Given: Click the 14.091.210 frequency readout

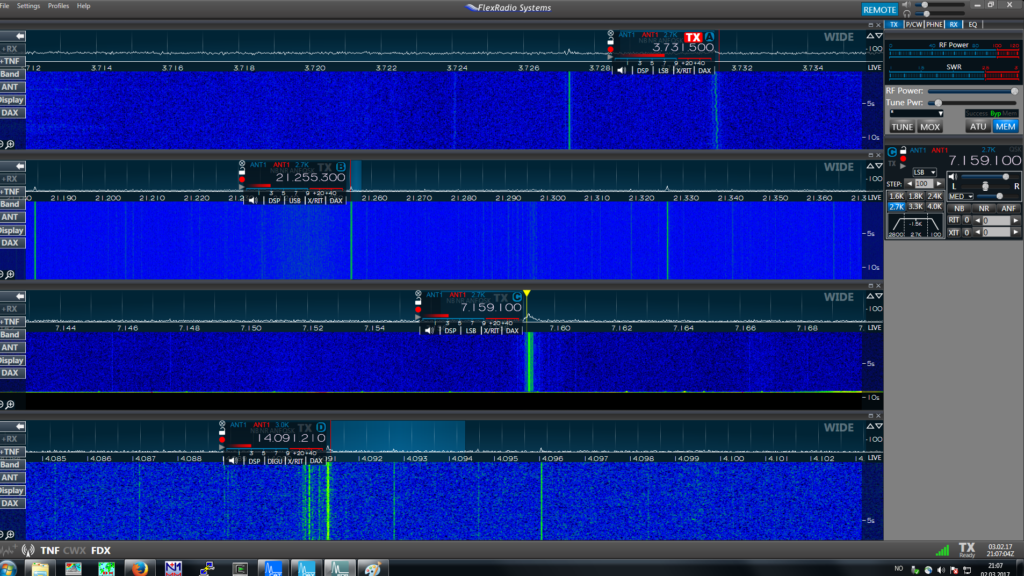Looking at the screenshot, I should (290, 438).
